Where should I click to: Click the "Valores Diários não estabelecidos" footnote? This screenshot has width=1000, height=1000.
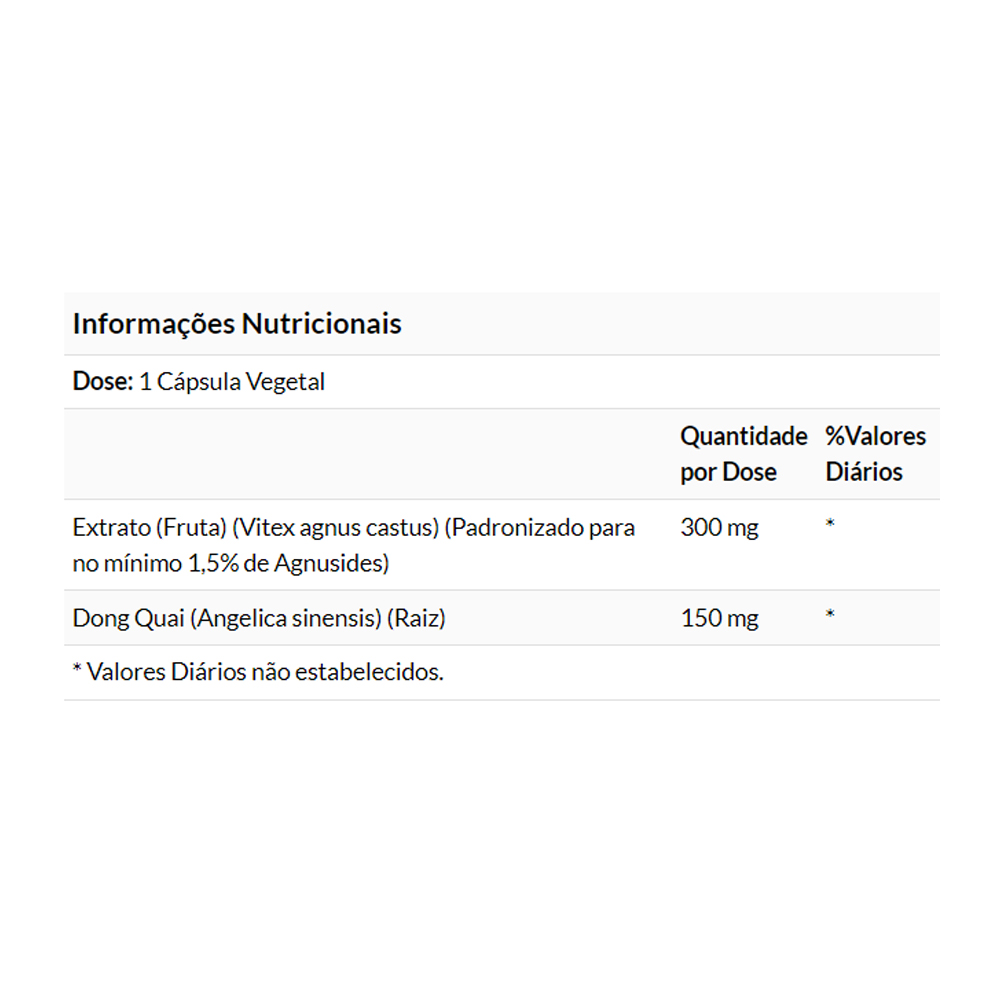point(265,672)
